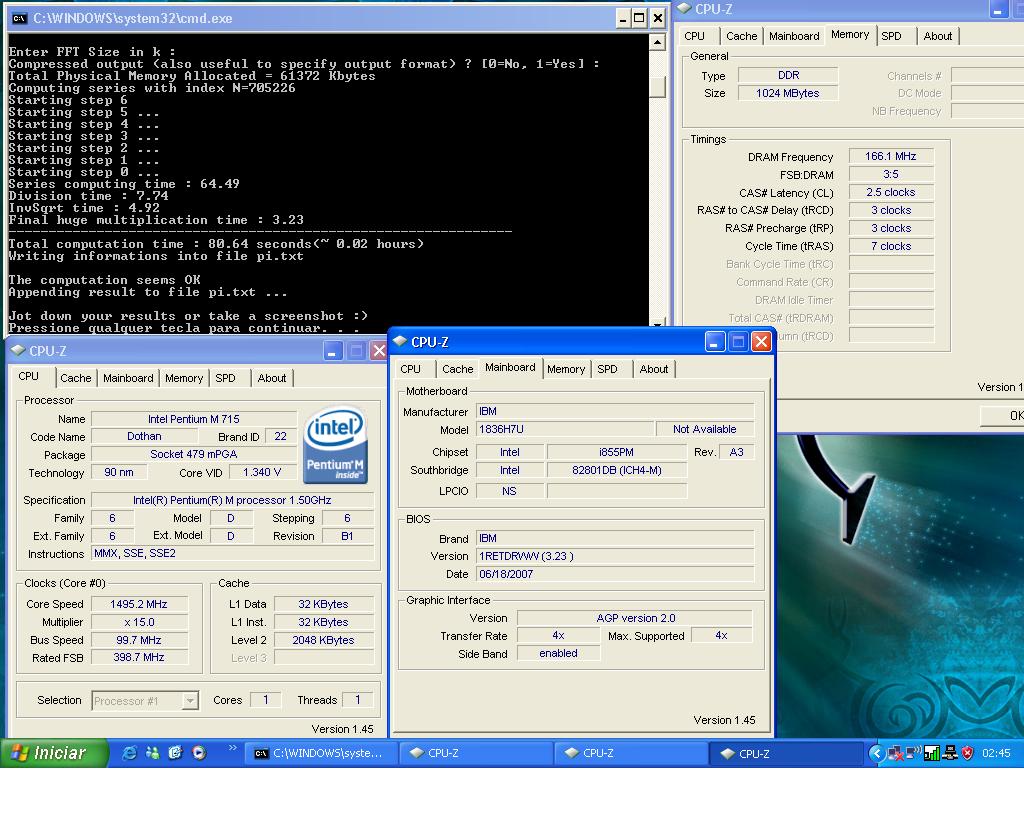Click memory type DDR field
Viewport: 1024px width, 820px height.
(788, 75)
